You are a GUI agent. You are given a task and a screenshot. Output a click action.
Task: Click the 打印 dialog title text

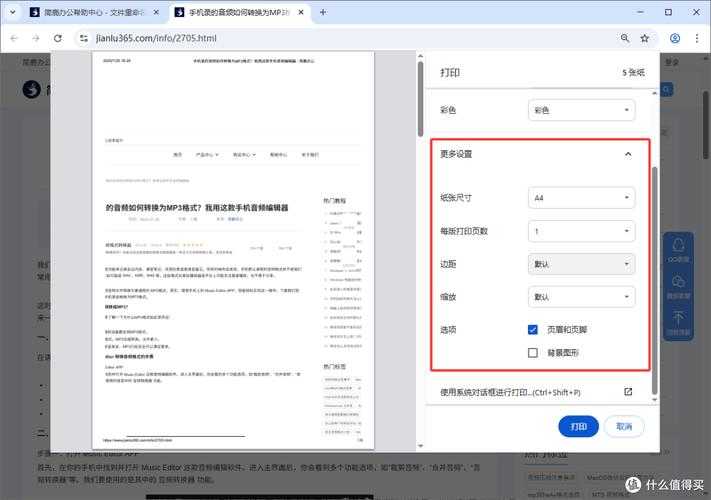pos(450,73)
